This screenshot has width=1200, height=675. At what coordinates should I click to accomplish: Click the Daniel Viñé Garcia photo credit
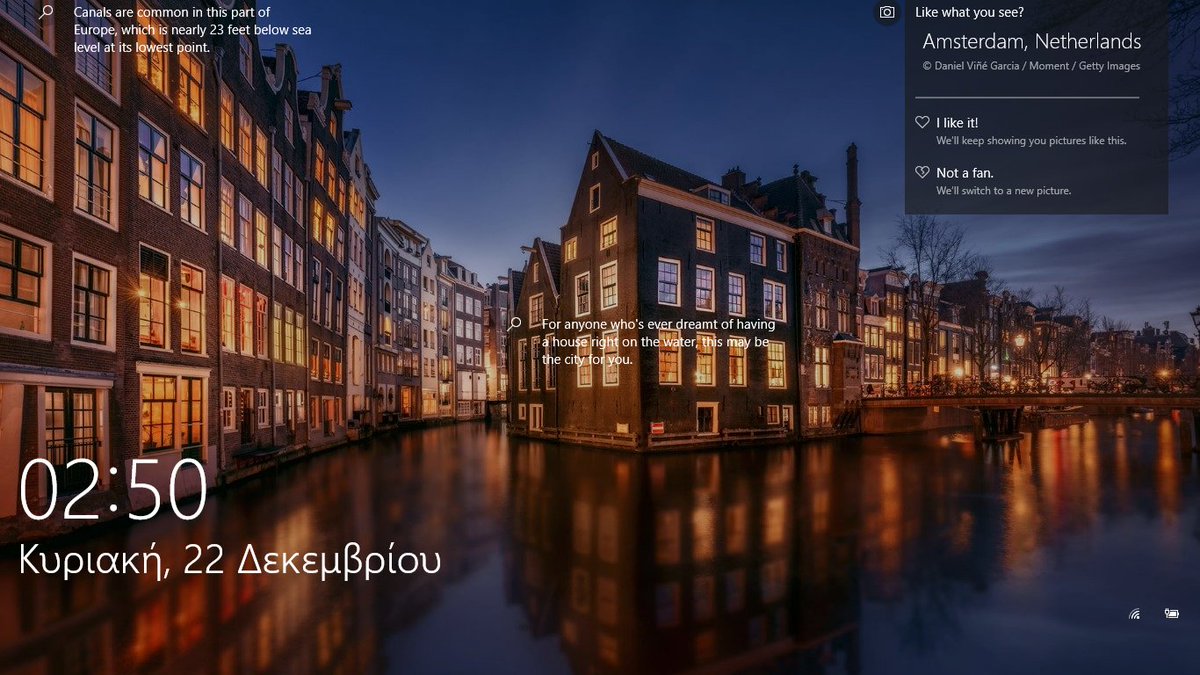(x=1032, y=66)
